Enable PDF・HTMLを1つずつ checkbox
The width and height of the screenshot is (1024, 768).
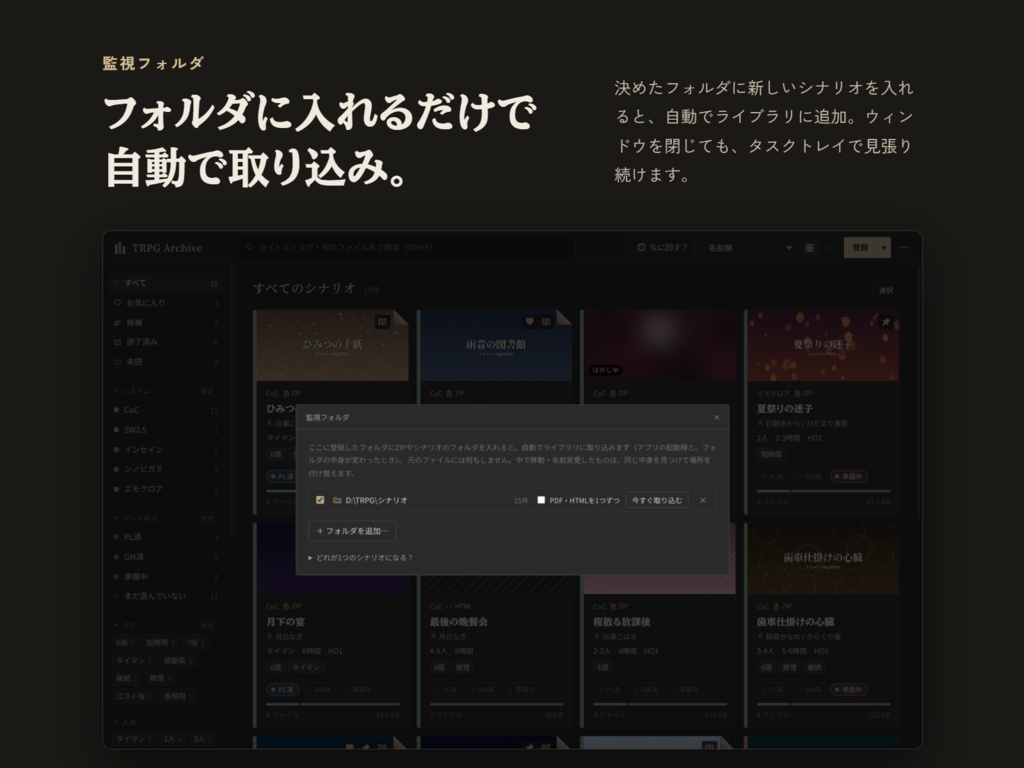click(541, 500)
